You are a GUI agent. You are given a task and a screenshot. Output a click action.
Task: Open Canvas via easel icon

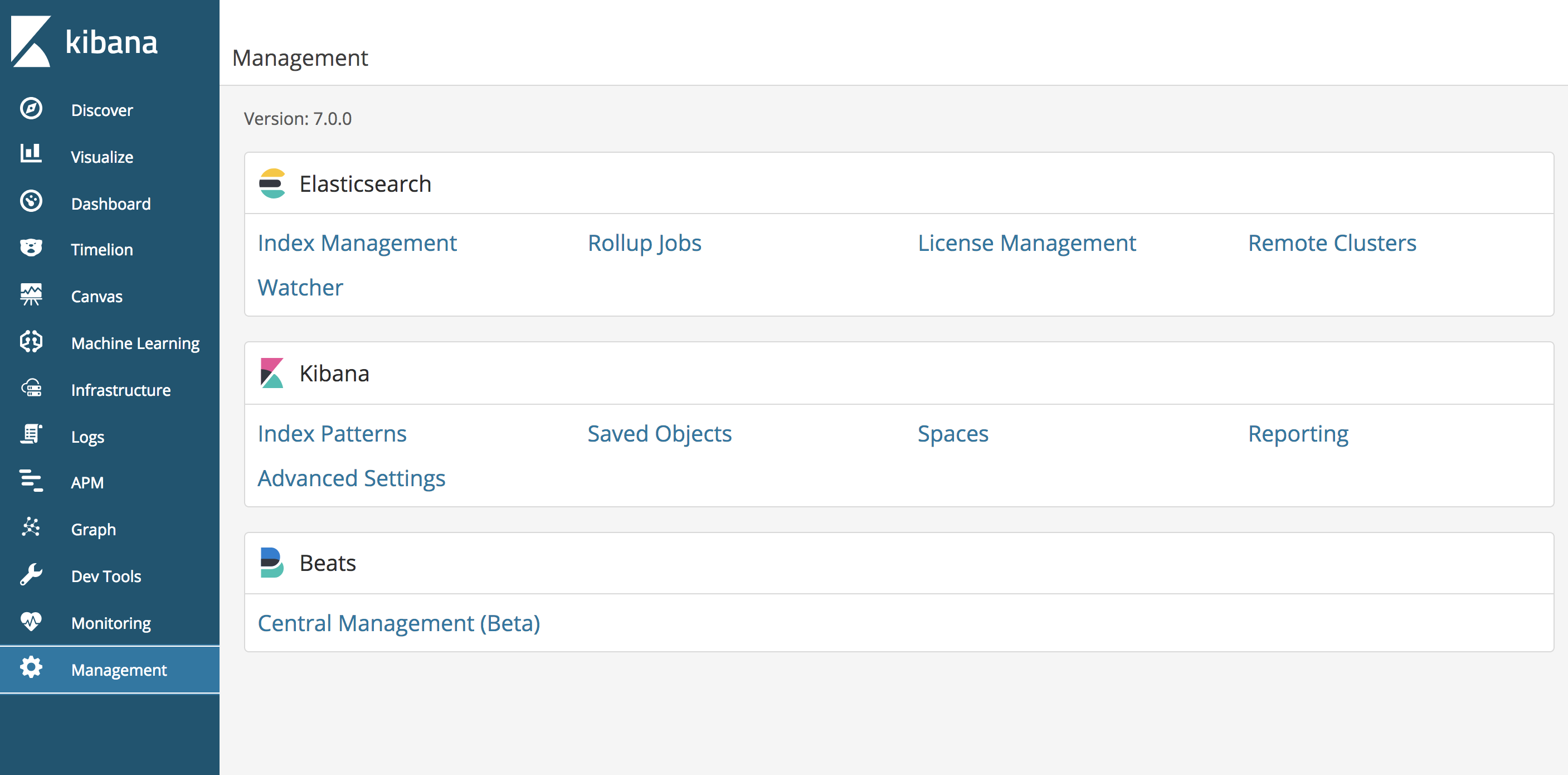(31, 295)
